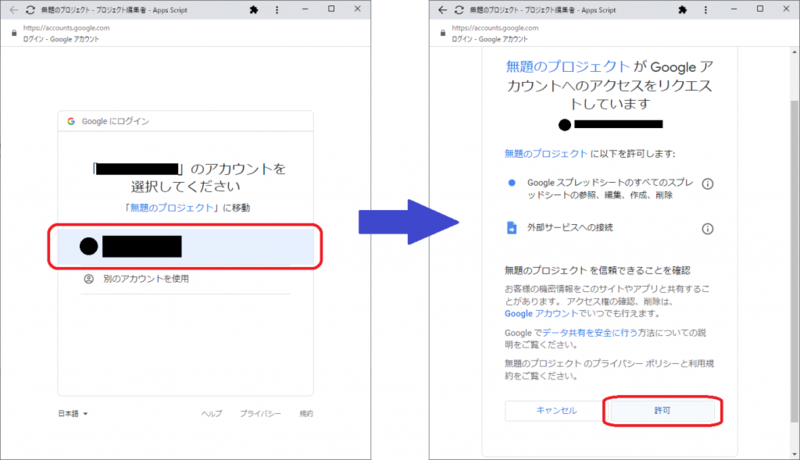The height and width of the screenshot is (460, 800).
Task: Go back in right permission window
Action: pyautogui.click(x=442, y=10)
